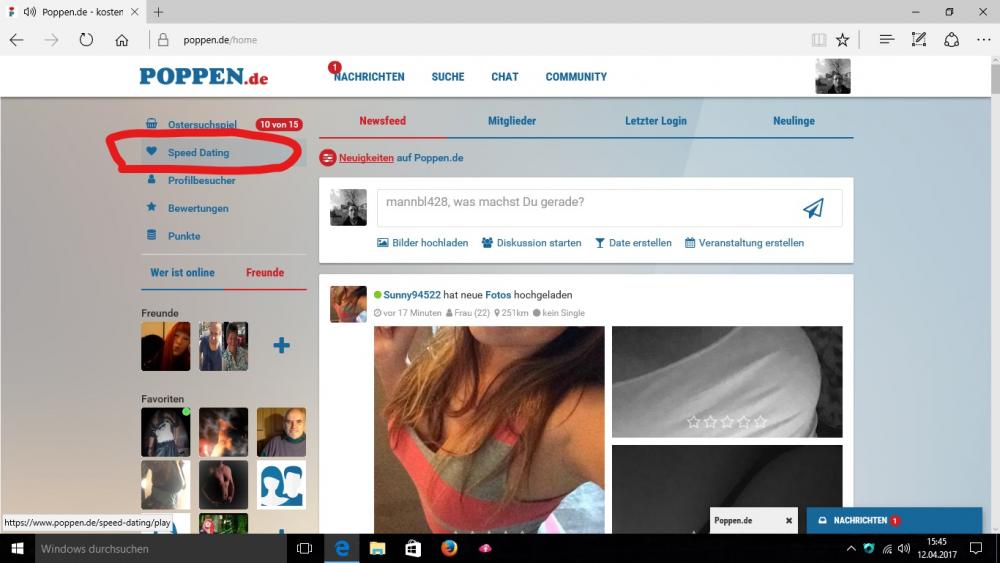The width and height of the screenshot is (1000, 563).
Task: Open Firefox from the Windows taskbar
Action: click(449, 548)
